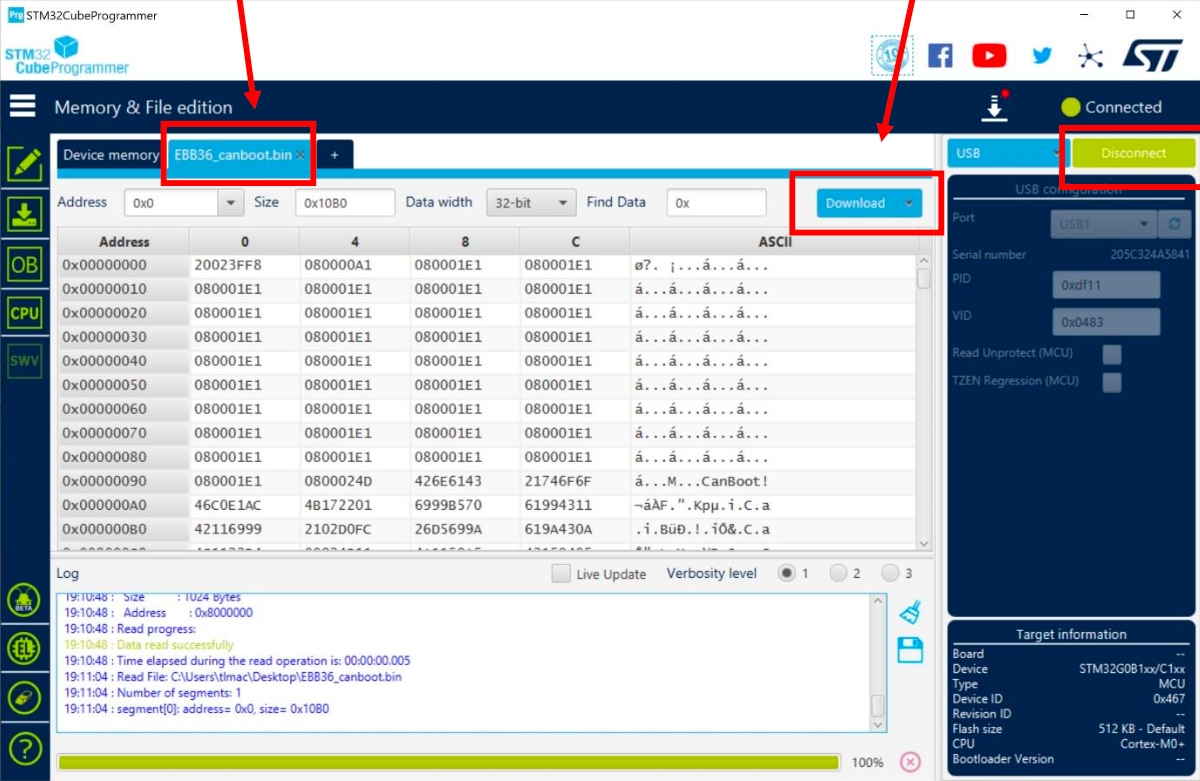Screen dimensions: 1200x781
Task: Open the Facebook link icon
Action: (940, 55)
